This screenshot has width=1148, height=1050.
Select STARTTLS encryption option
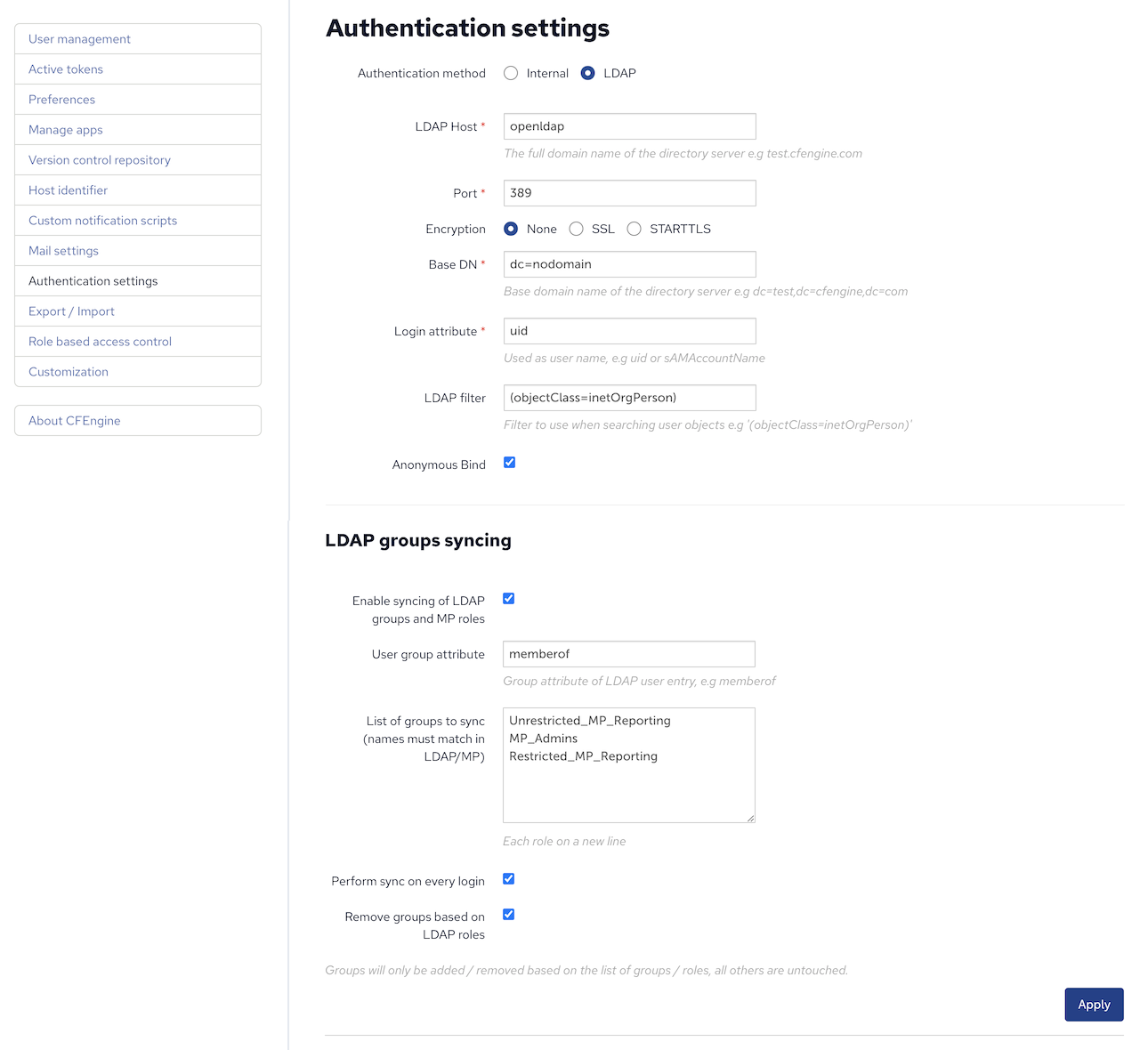[635, 229]
